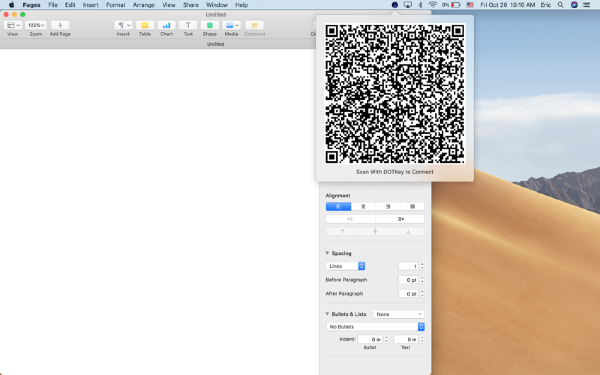Click the Wi-Fi menu bar icon
The width and height of the screenshot is (600, 375).
pos(433,5)
